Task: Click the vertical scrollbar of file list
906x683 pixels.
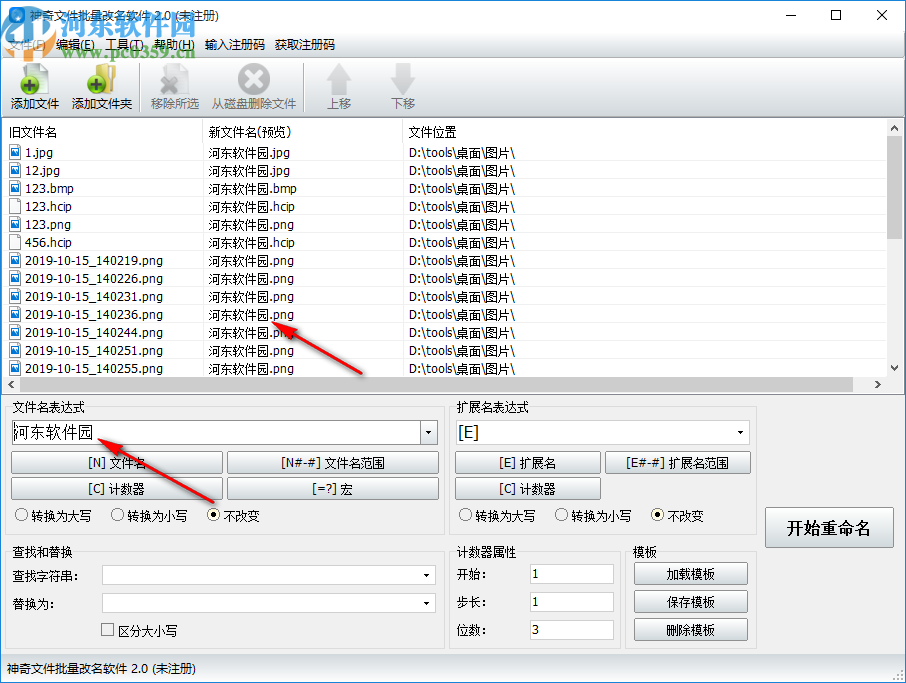Action: click(x=894, y=187)
